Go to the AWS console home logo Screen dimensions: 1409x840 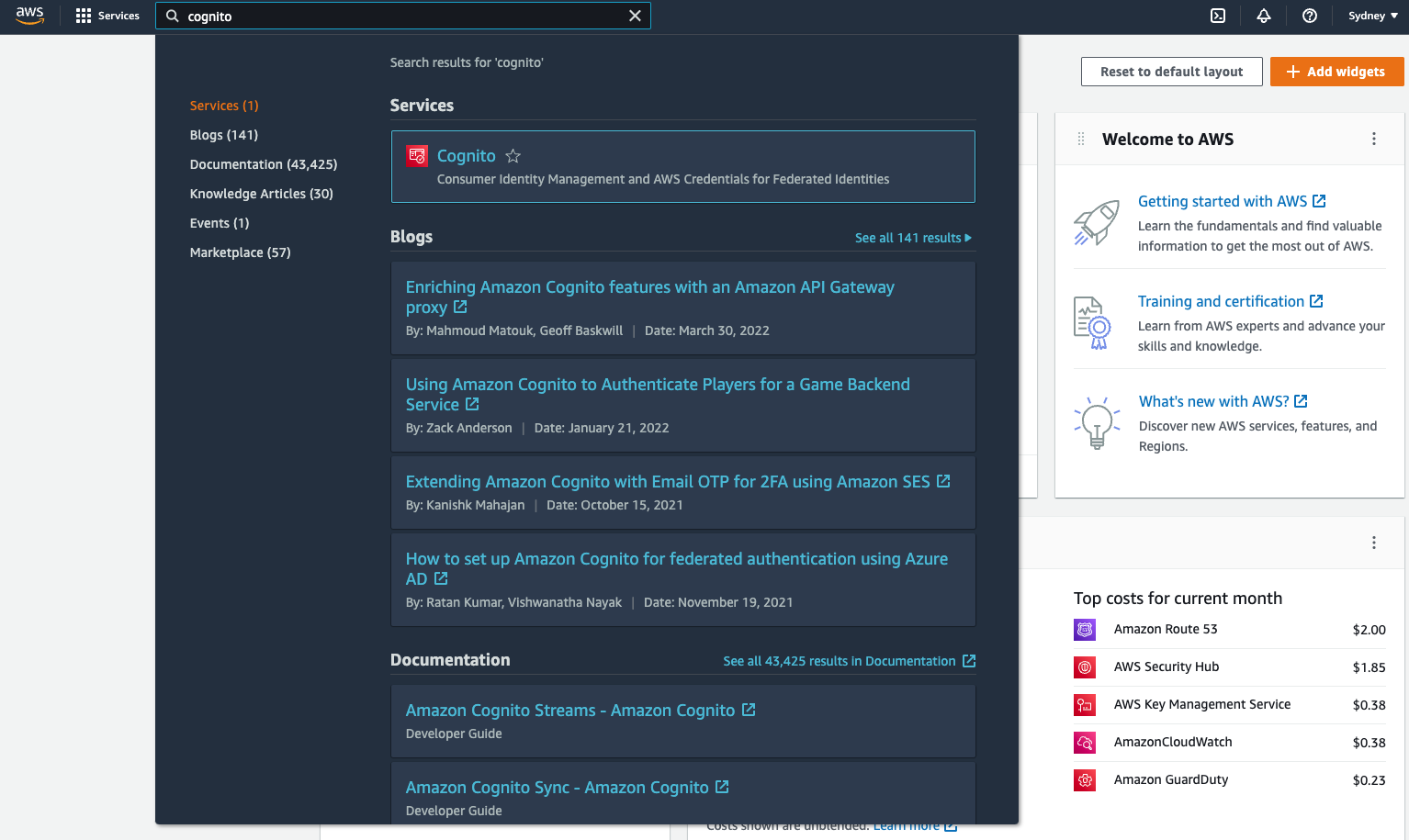[x=29, y=16]
